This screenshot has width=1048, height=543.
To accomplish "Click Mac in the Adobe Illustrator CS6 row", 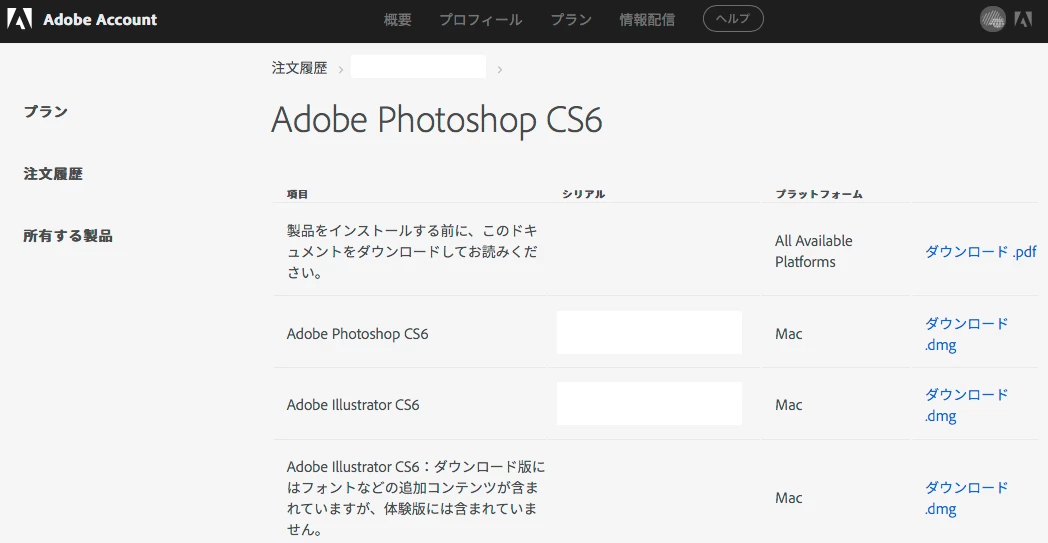I will [x=789, y=405].
